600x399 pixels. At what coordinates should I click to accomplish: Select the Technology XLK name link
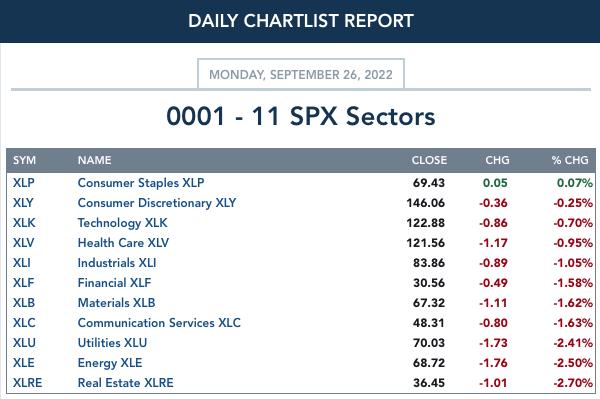[x=122, y=223]
